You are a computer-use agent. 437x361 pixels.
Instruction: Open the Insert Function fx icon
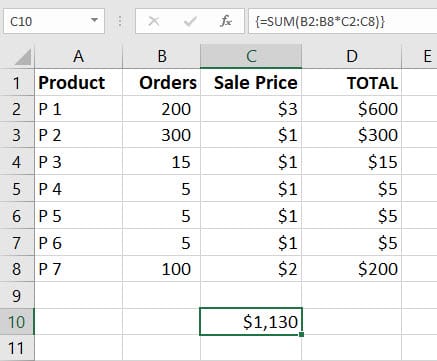click(226, 21)
